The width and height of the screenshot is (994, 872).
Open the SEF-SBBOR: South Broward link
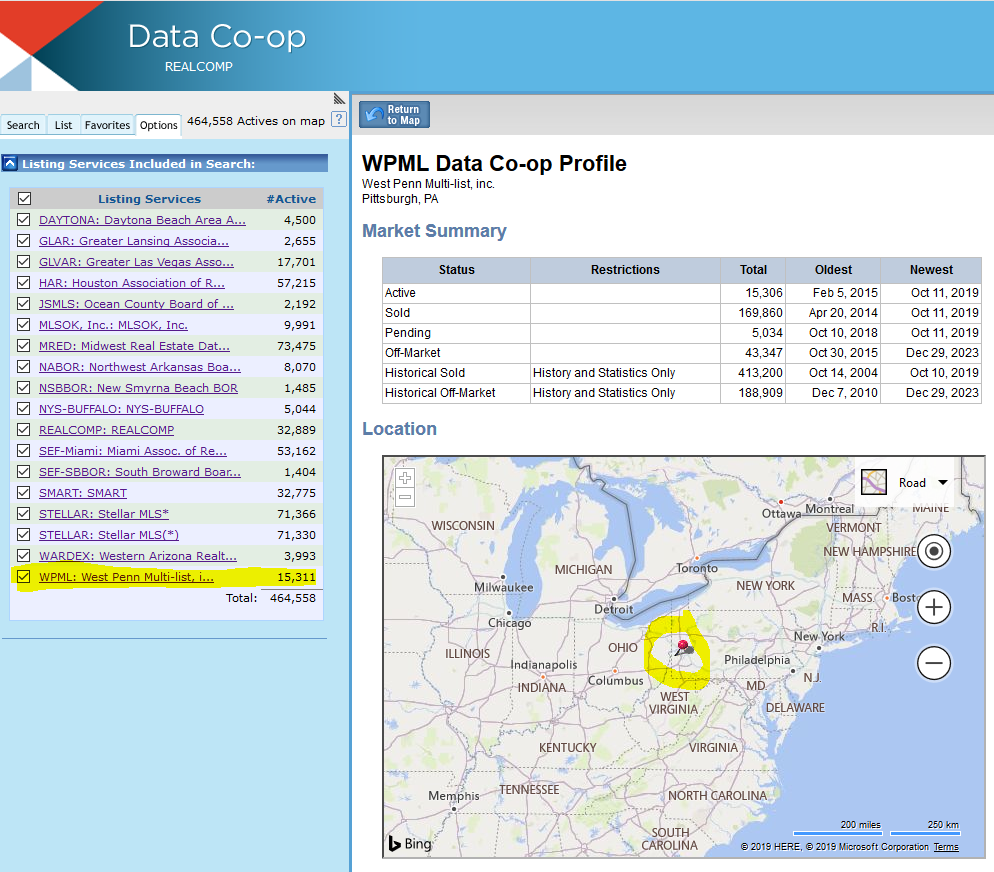pos(139,471)
